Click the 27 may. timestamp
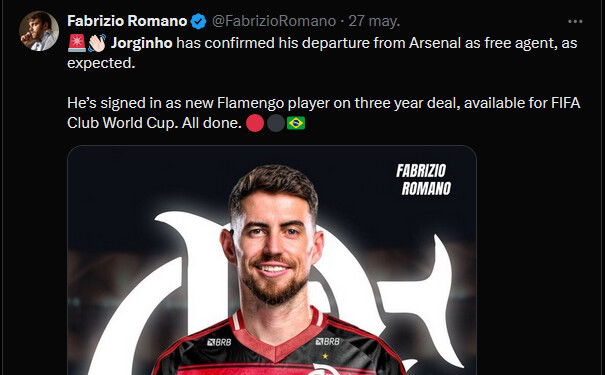This screenshot has height=375, width=605. 374,21
